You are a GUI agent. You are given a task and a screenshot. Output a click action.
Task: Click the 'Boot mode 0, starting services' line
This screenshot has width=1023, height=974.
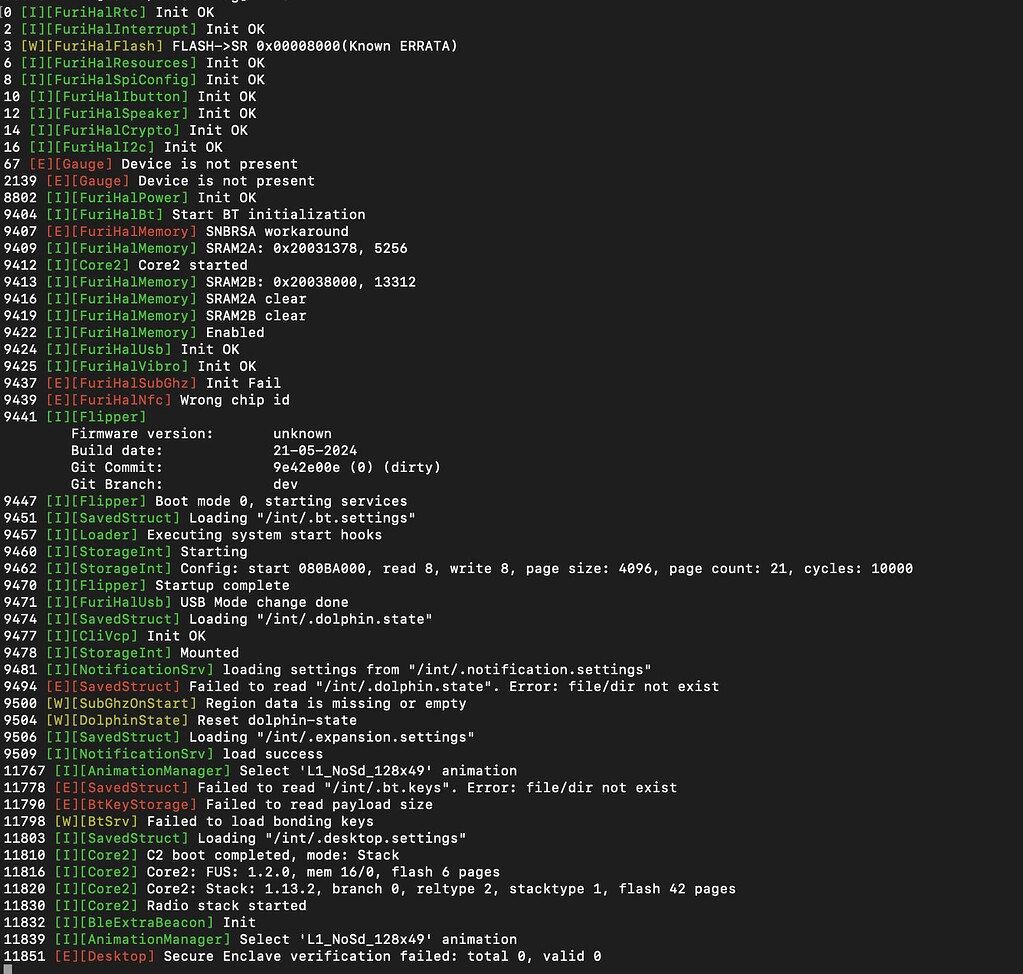[x=280, y=501]
